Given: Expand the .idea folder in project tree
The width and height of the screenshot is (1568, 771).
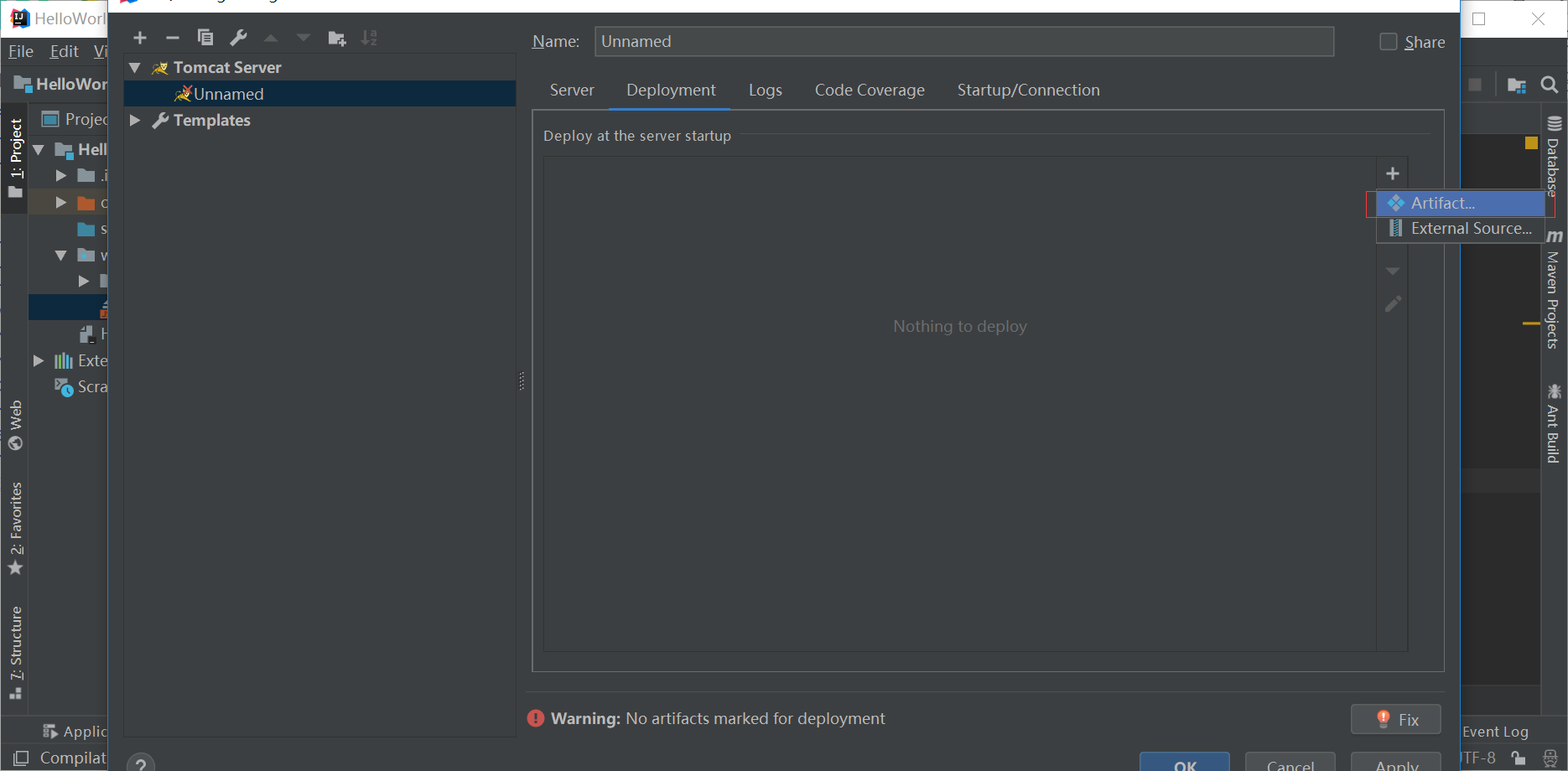Looking at the screenshot, I should (x=60, y=175).
